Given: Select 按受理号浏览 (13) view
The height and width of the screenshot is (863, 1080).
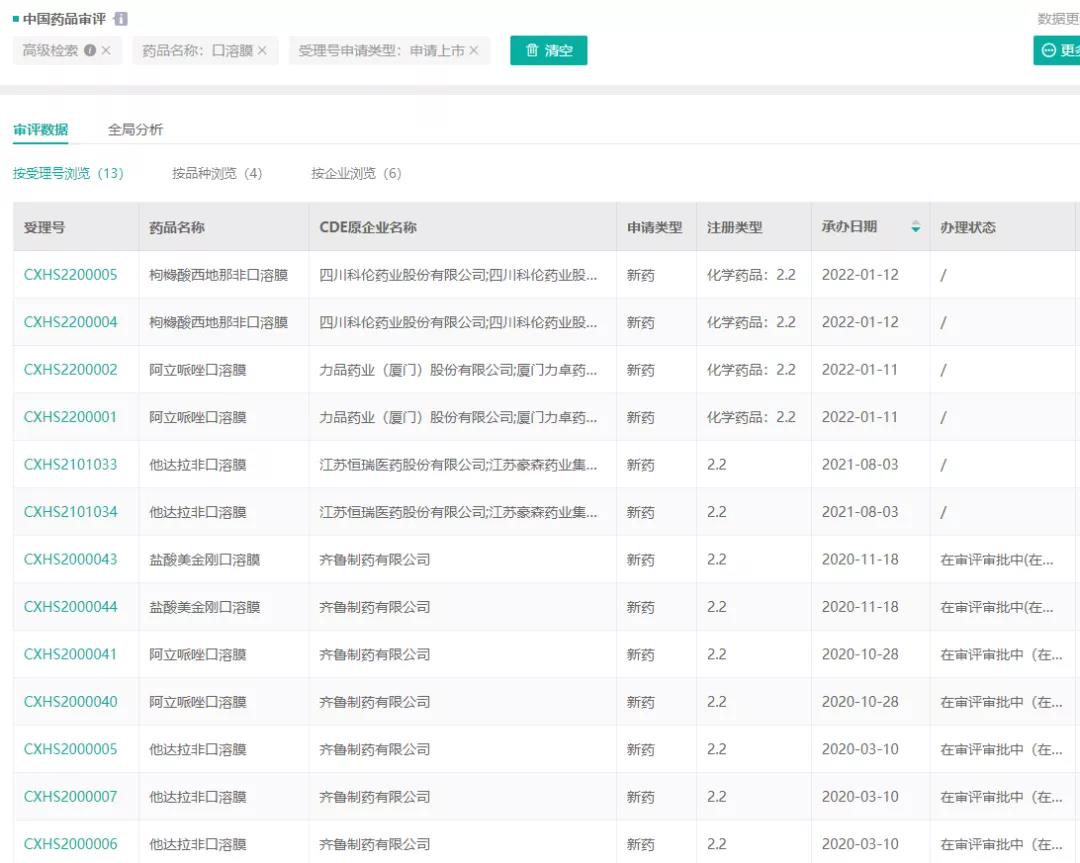Looking at the screenshot, I should 68,173.
